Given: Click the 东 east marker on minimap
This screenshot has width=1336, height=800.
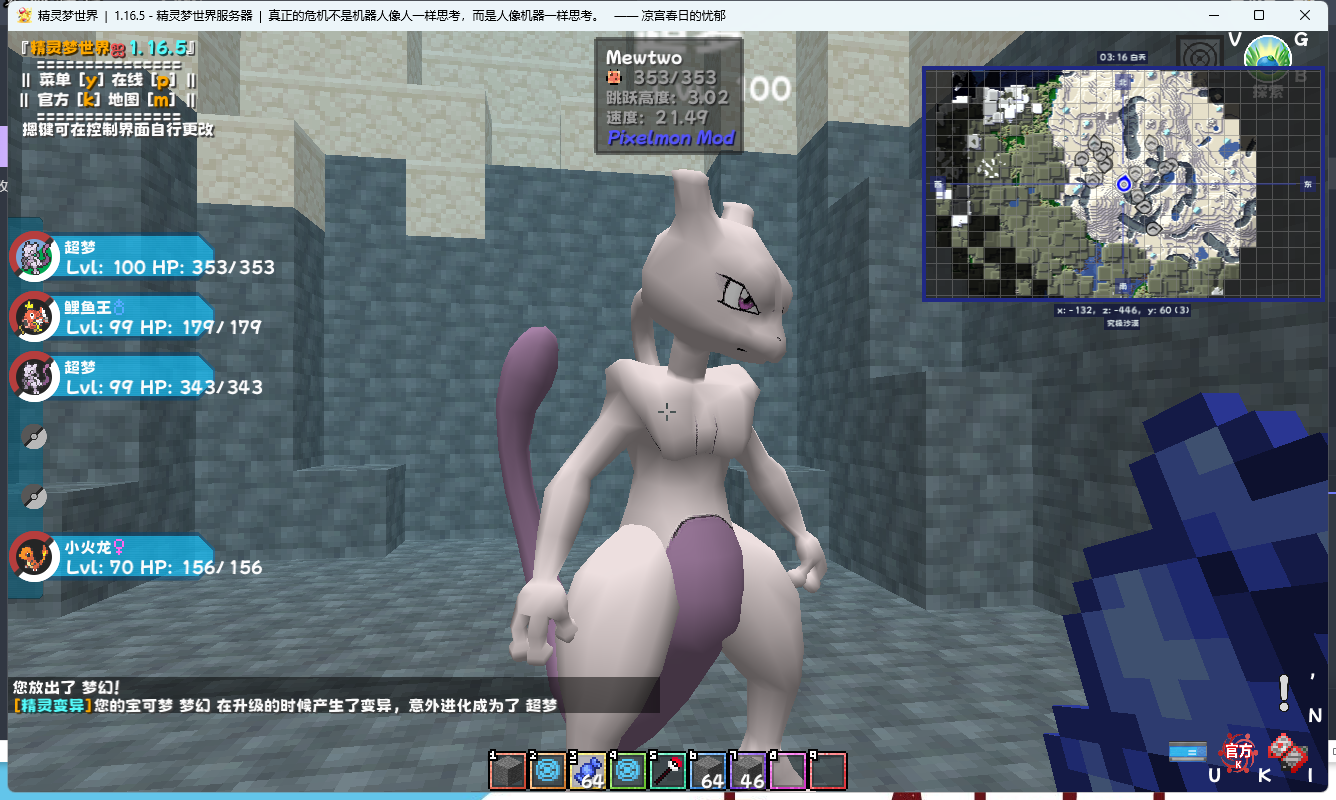Looking at the screenshot, I should tap(1308, 184).
